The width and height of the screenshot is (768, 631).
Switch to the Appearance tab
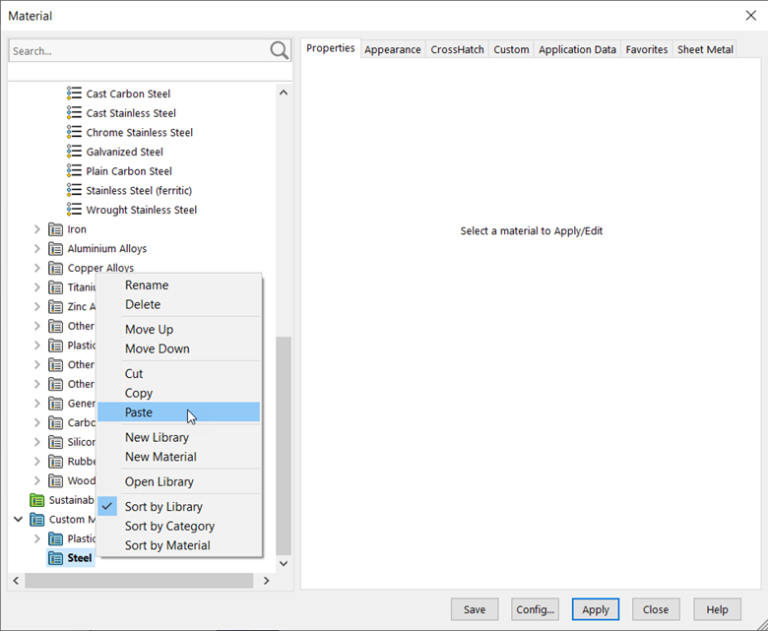(392, 49)
